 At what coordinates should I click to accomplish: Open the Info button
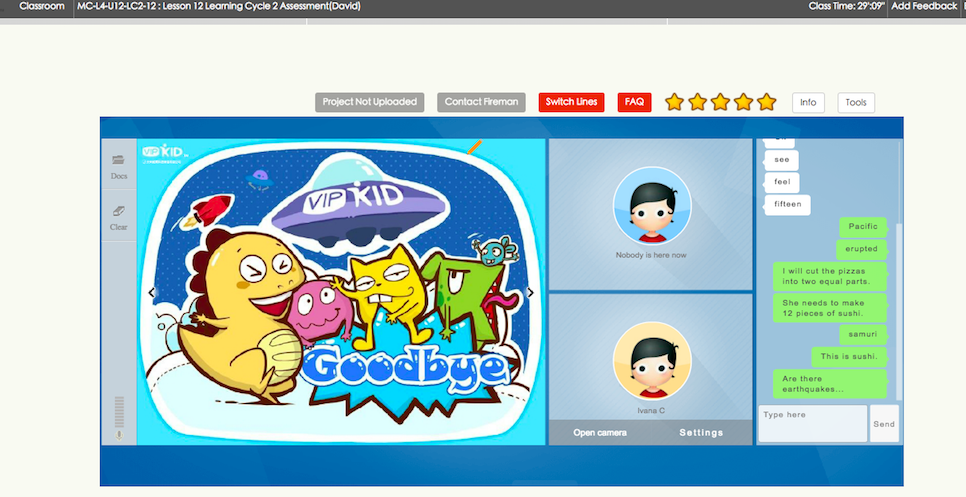(808, 103)
